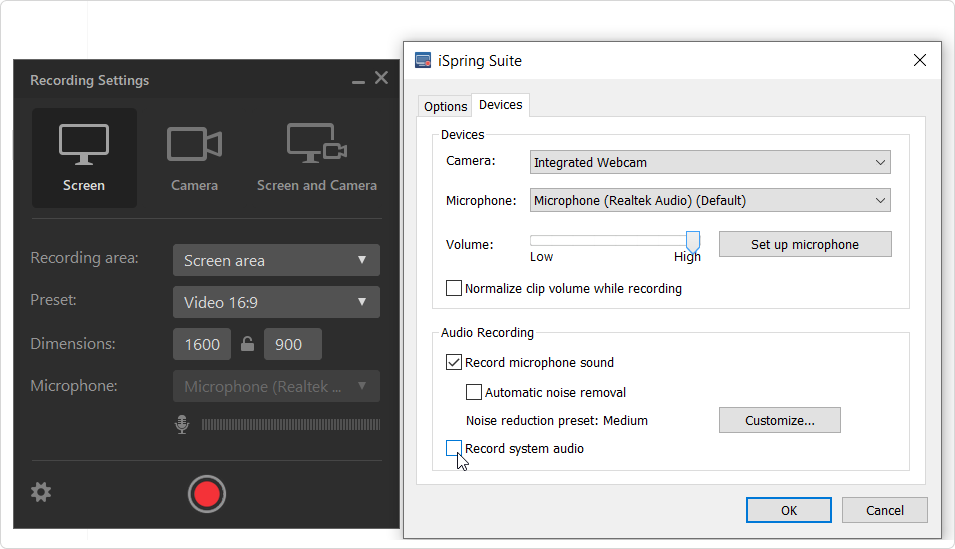955x549 pixels.
Task: Enable Automatic noise removal
Action: [x=474, y=392]
